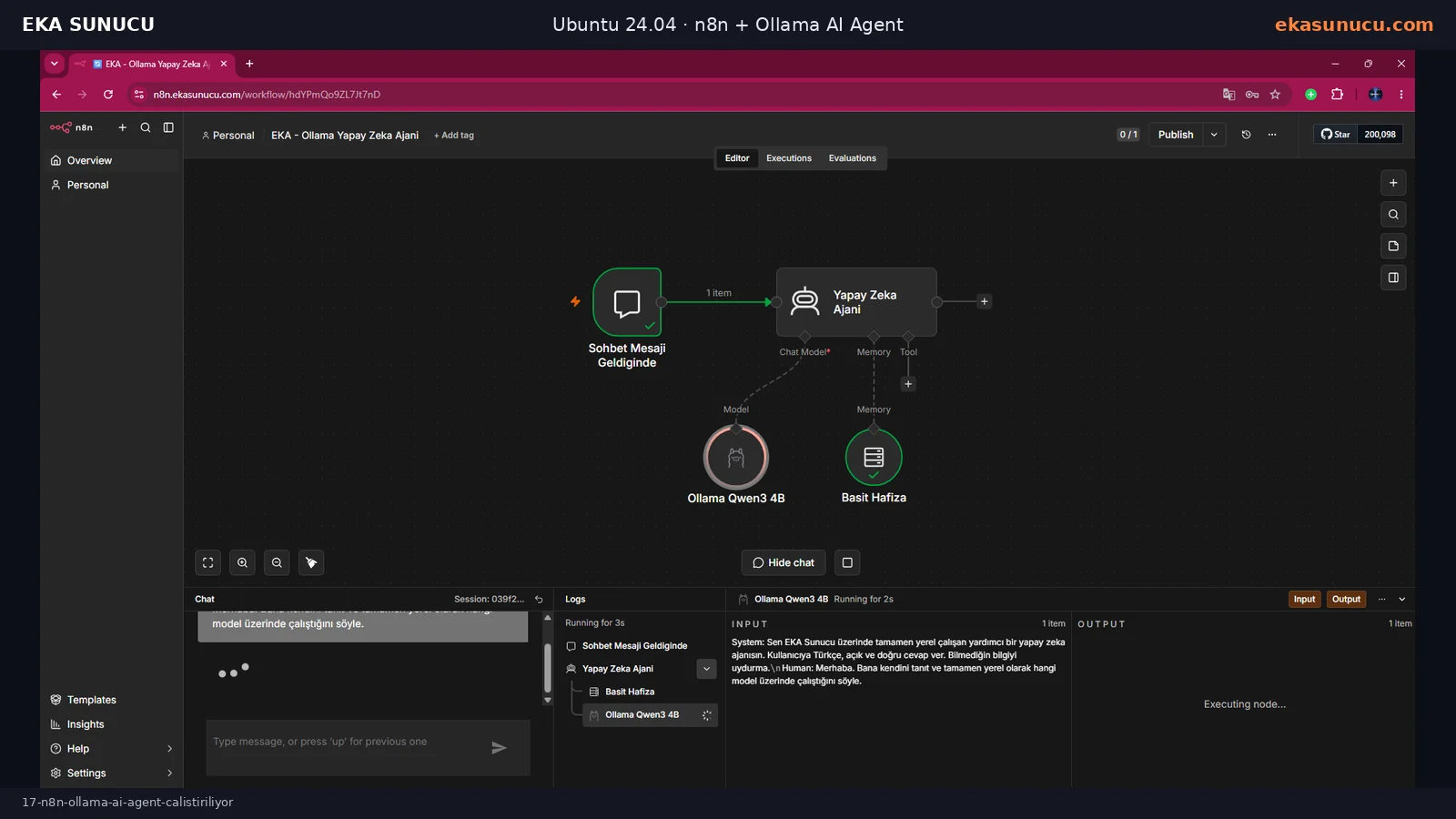
Task: Click the canvas search nodes icon on right
Action: pyautogui.click(x=1393, y=215)
